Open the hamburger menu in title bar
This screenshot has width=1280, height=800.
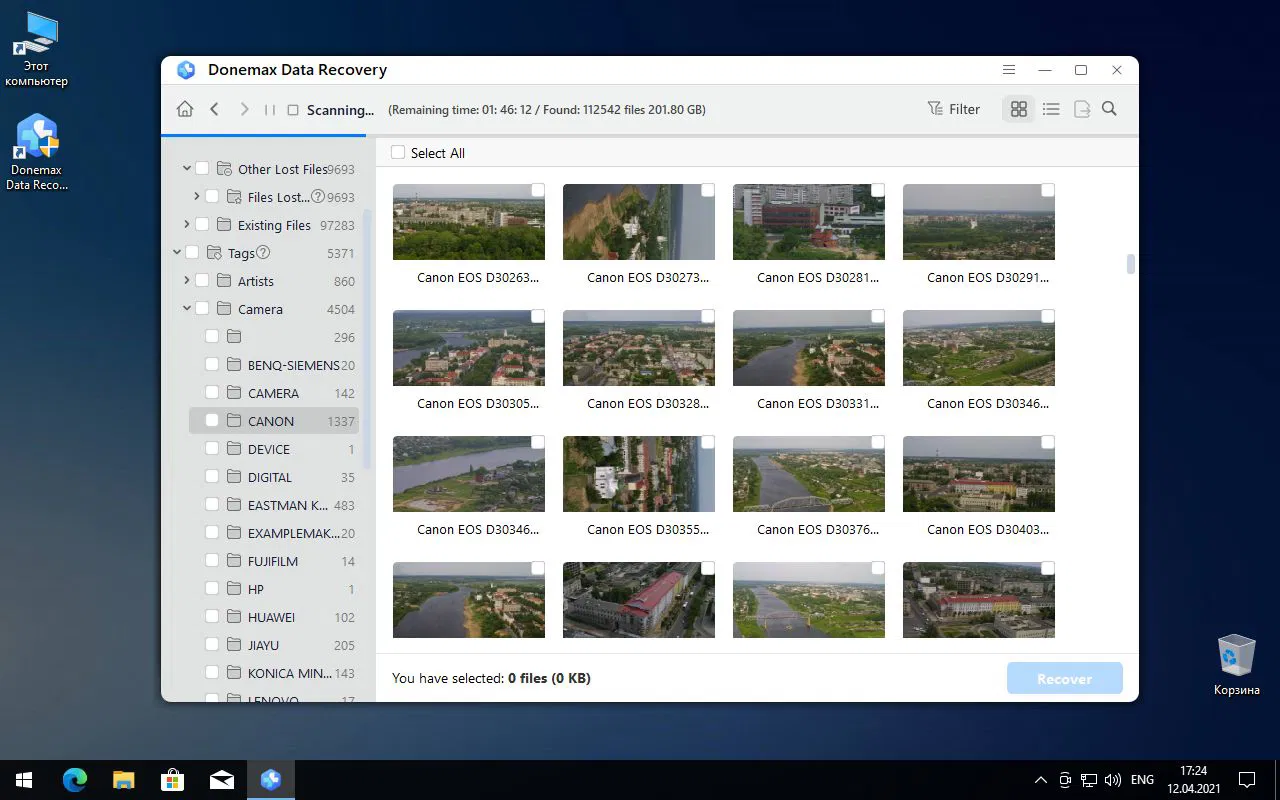(x=1009, y=70)
